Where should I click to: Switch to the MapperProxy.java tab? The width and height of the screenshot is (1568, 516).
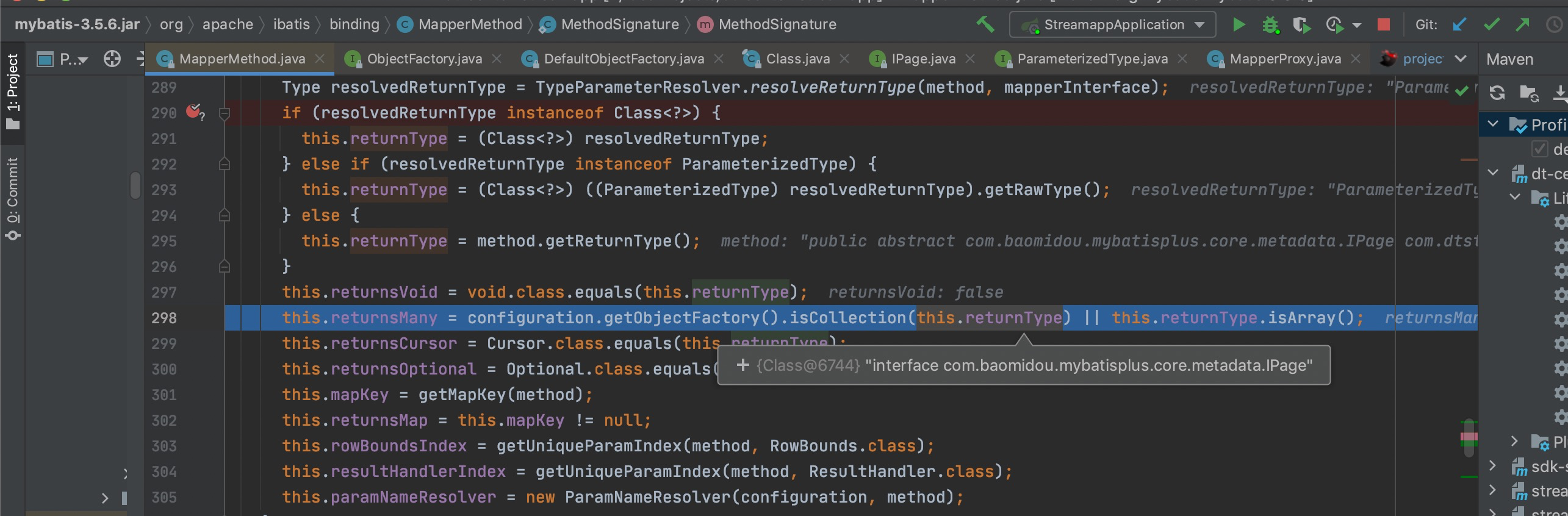tap(1285, 59)
